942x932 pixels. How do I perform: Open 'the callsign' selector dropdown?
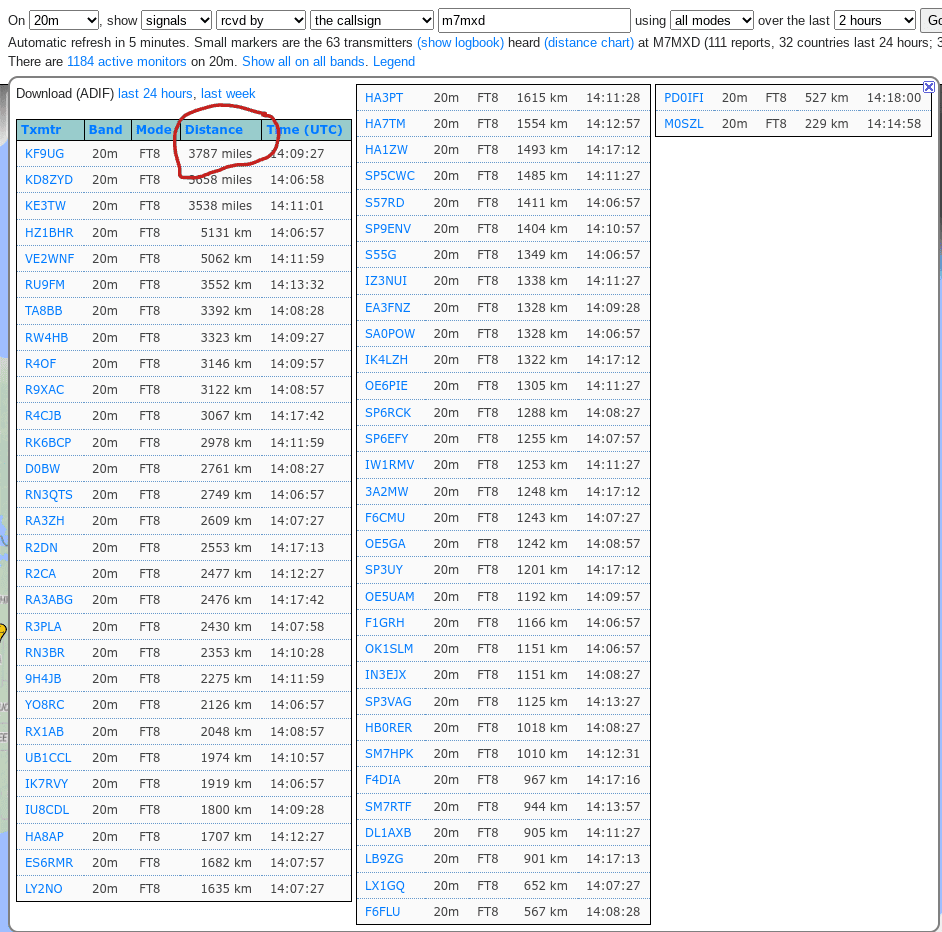(372, 20)
